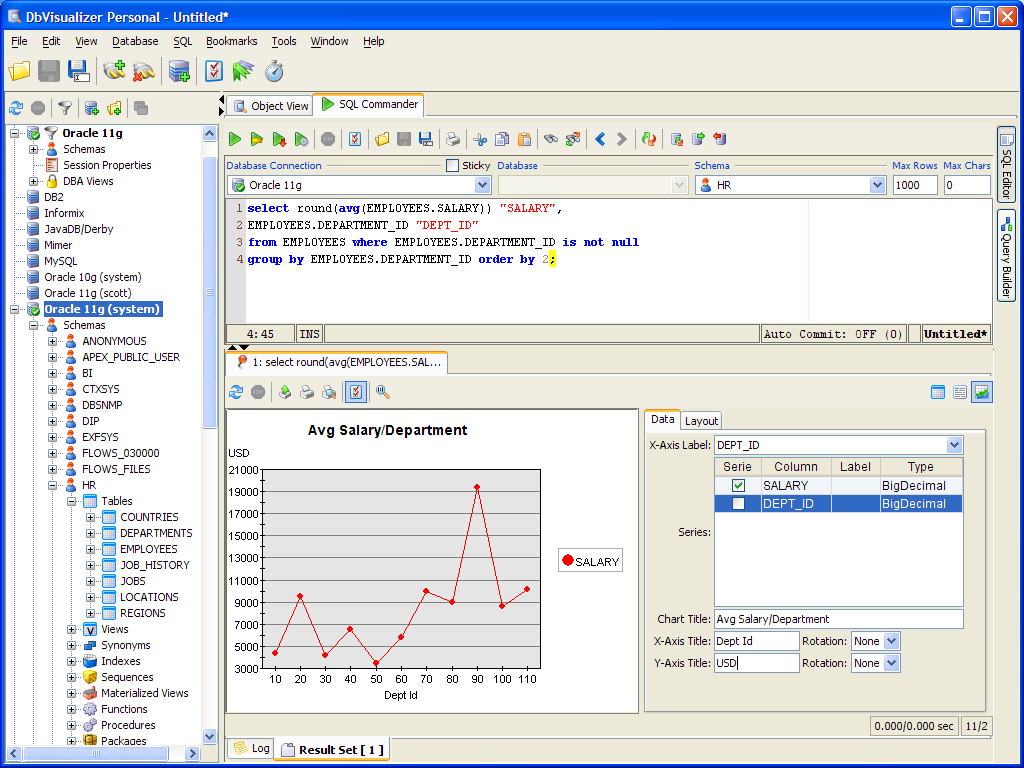This screenshot has width=1024, height=768.
Task: Click the Chart Title input field
Action: (x=838, y=619)
